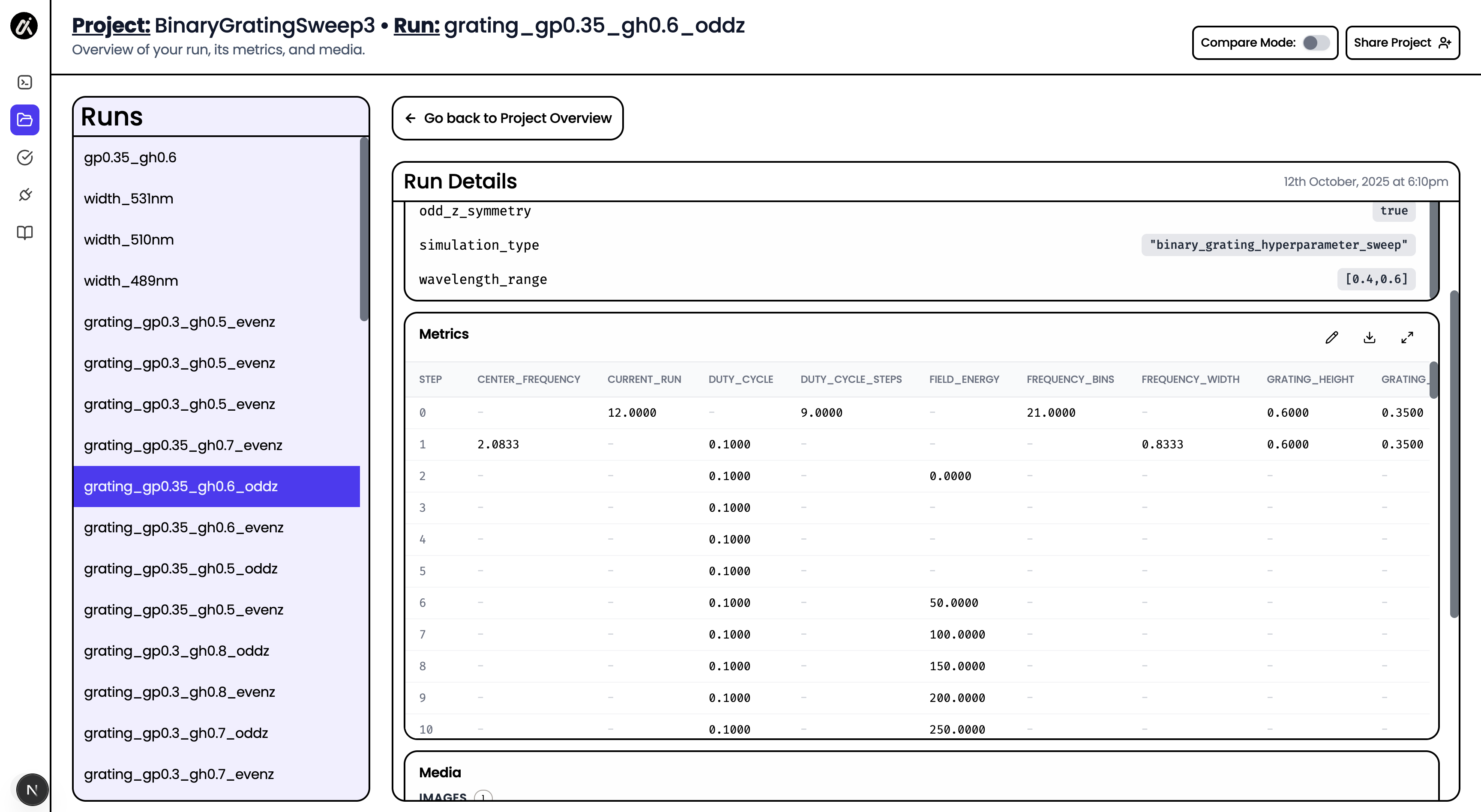Click the user avatar N icon
This screenshot has width=1481, height=812.
(32, 790)
